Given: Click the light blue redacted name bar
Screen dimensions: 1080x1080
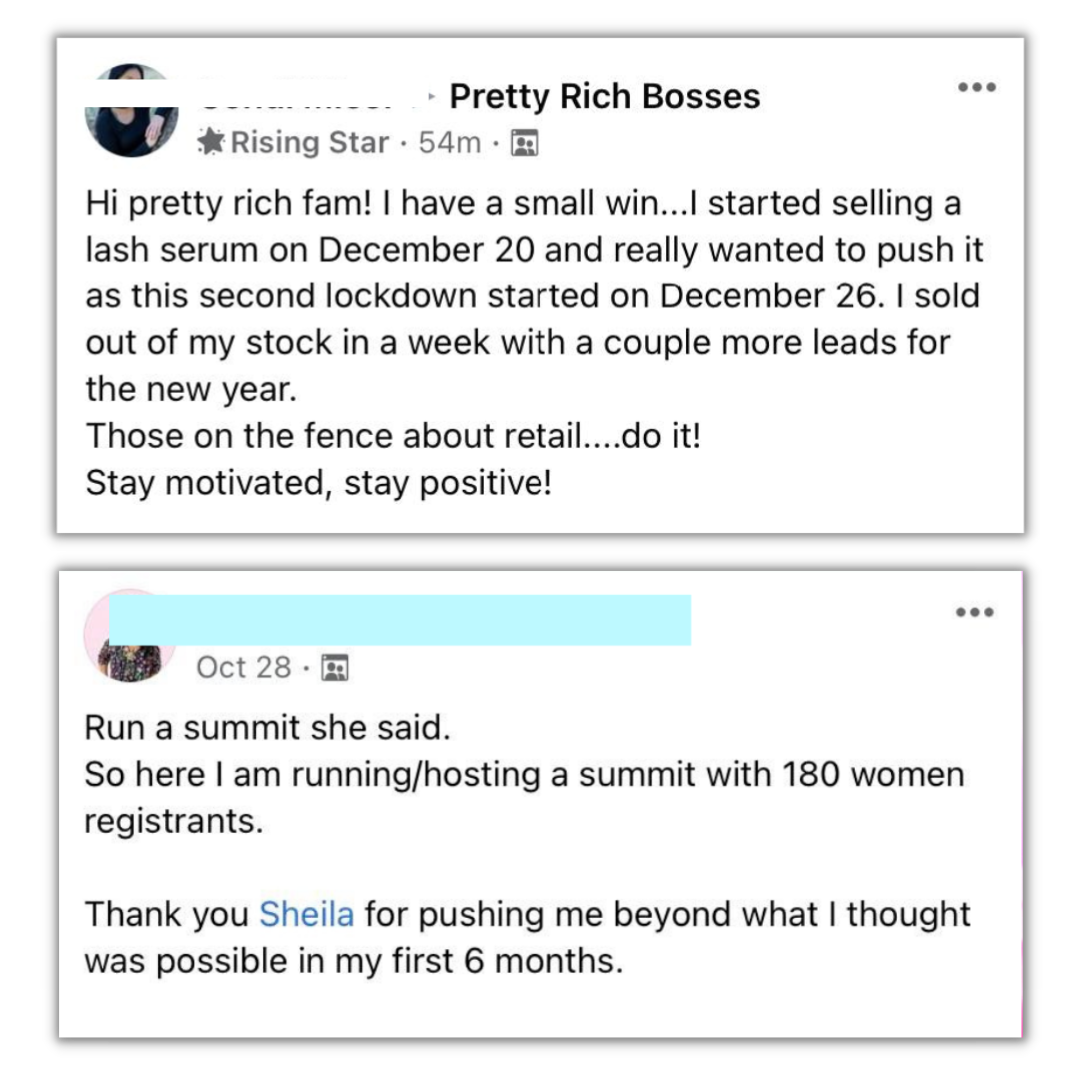Looking at the screenshot, I should pyautogui.click(x=400, y=620).
